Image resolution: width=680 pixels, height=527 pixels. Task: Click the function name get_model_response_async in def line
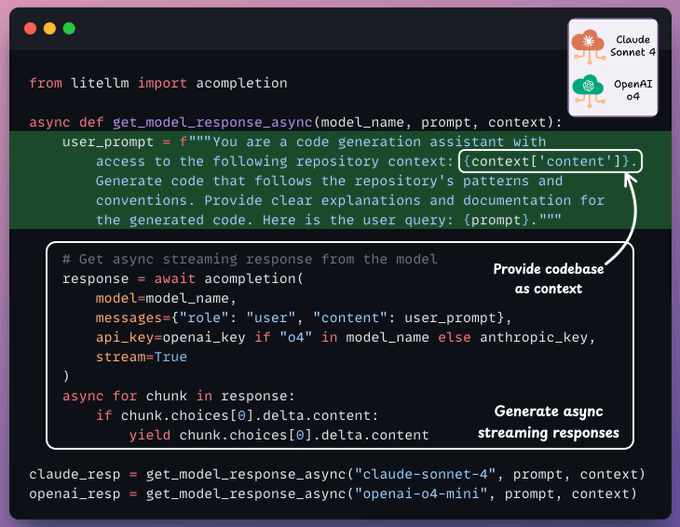(212, 122)
